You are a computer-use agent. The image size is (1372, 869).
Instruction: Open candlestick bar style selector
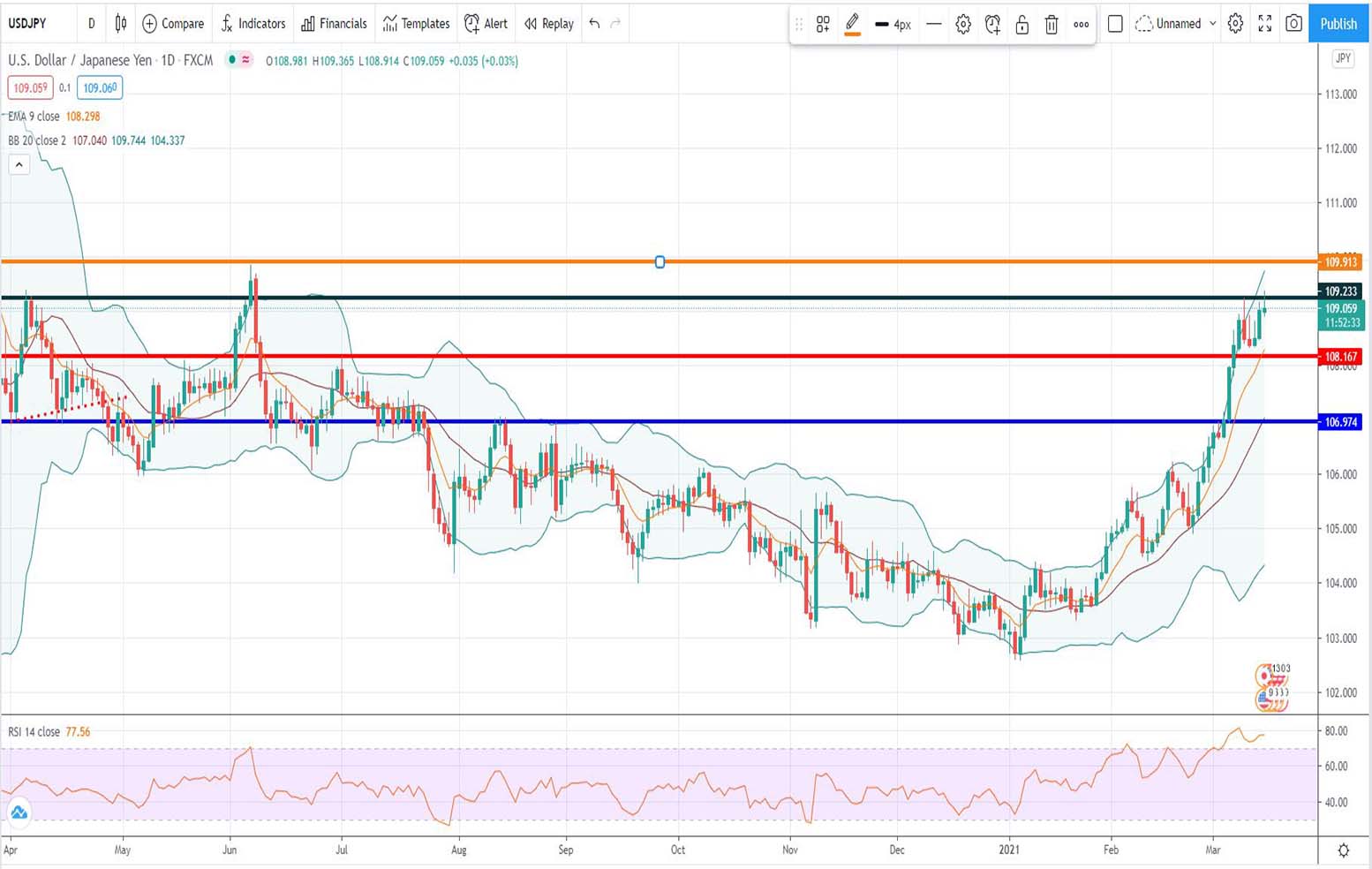tap(121, 24)
